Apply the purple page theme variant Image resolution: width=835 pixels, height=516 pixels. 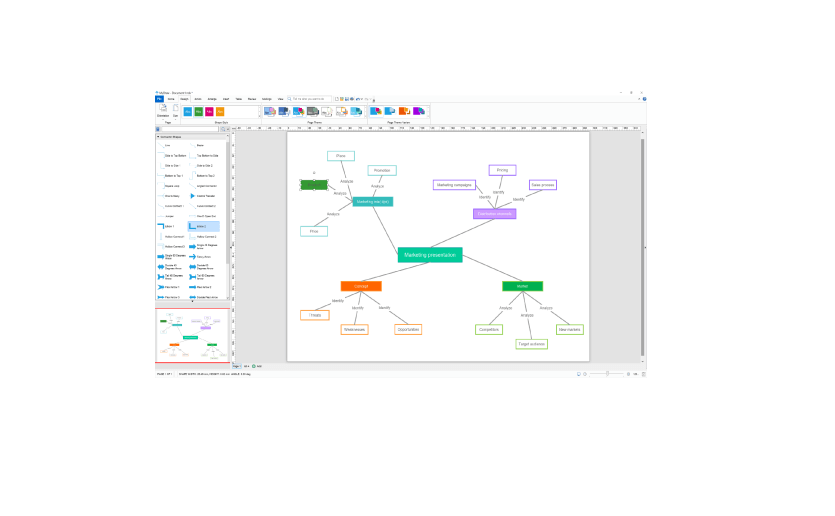point(419,111)
